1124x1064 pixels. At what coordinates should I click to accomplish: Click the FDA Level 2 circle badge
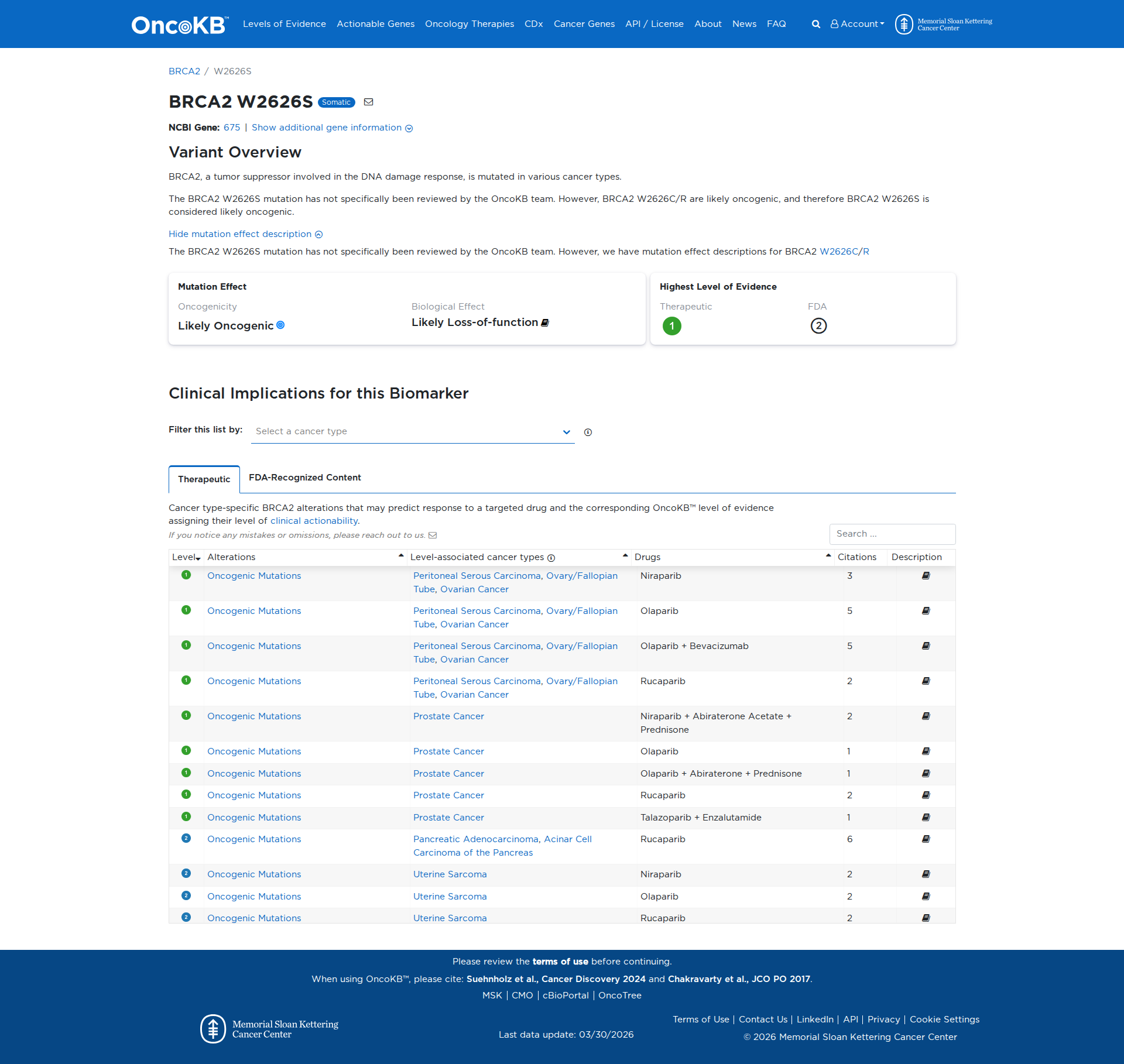[x=818, y=326]
